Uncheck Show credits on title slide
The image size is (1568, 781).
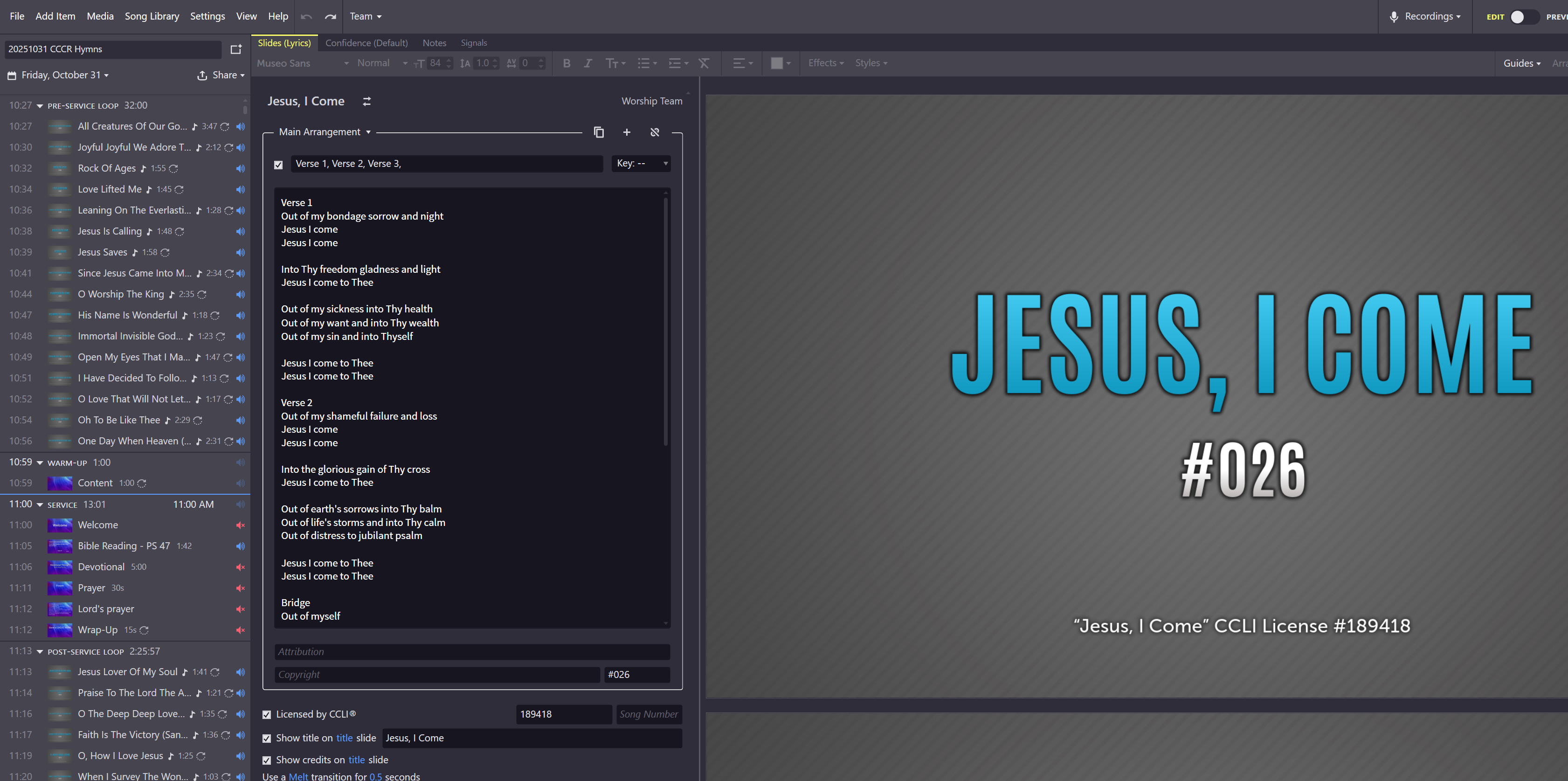pos(267,760)
